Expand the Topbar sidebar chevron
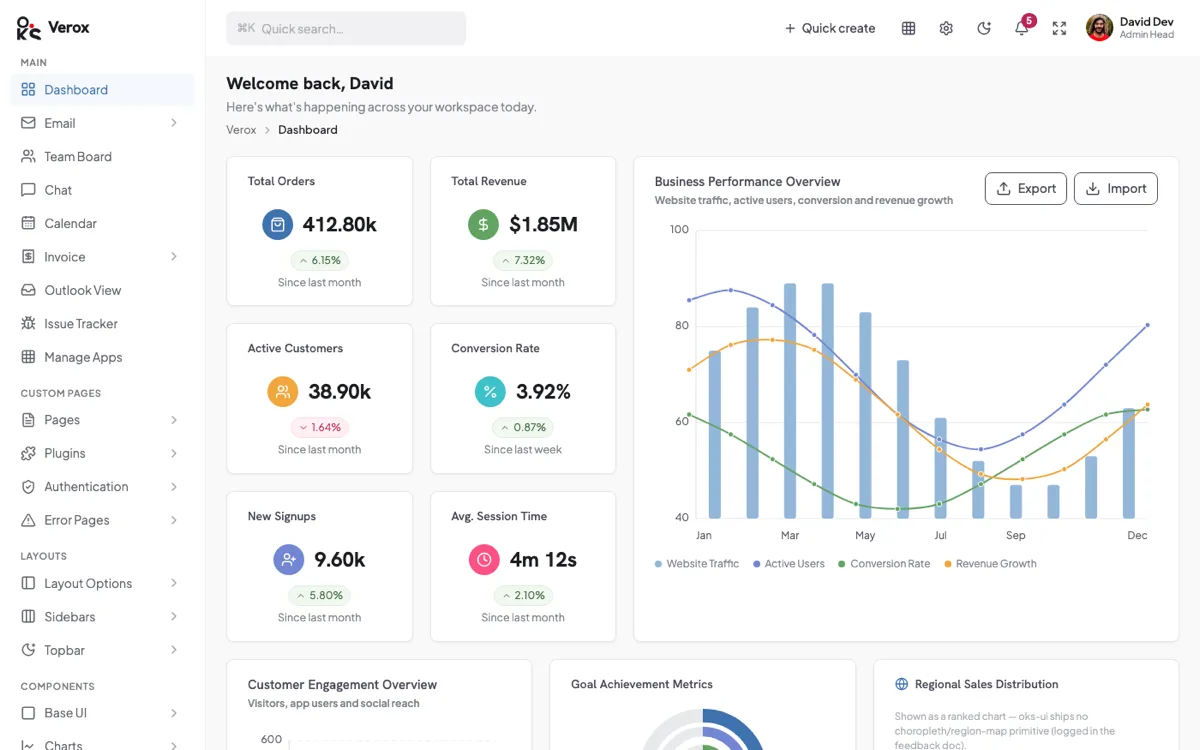The height and width of the screenshot is (750, 1200). point(174,650)
